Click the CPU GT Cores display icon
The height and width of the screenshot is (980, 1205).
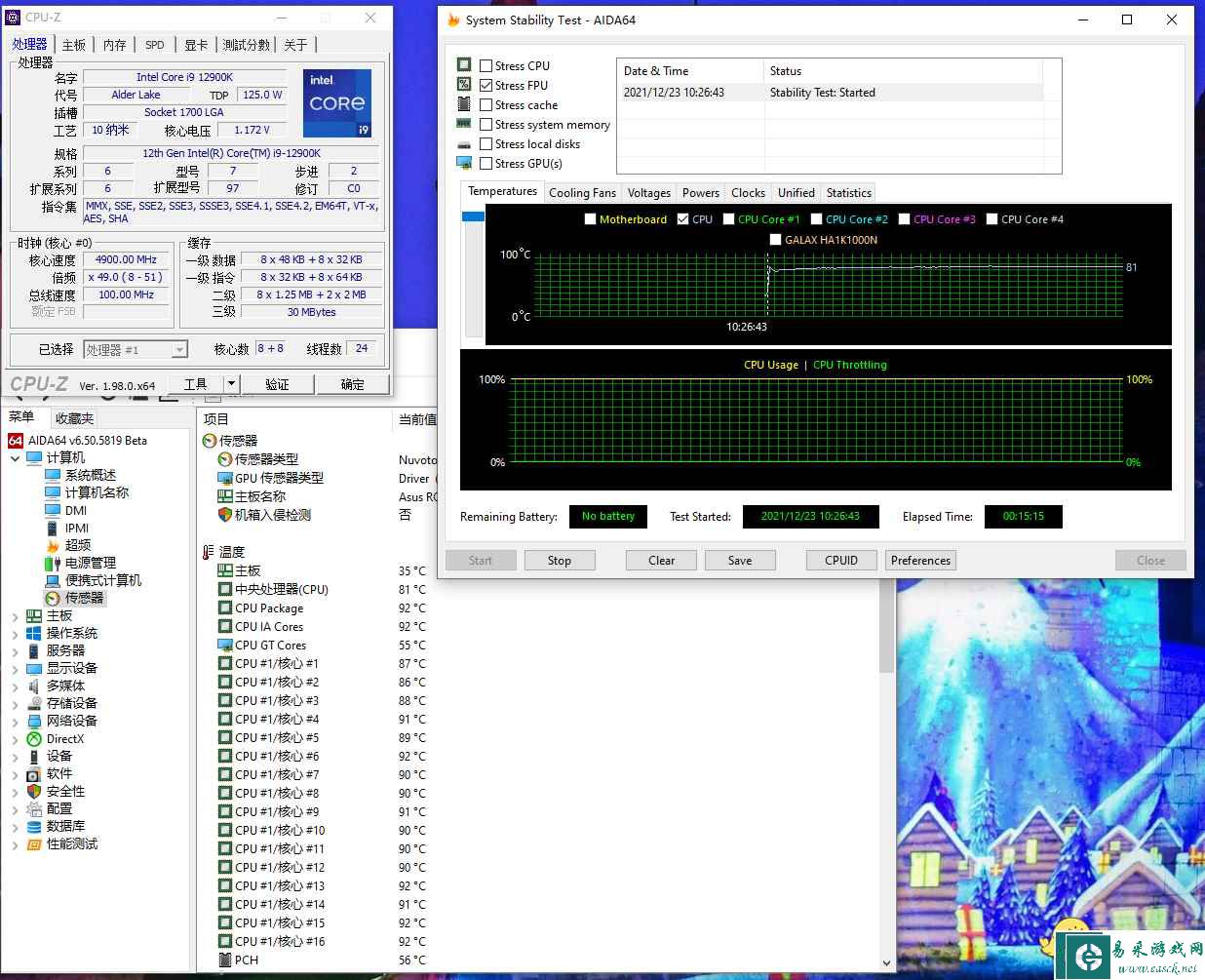[224, 645]
